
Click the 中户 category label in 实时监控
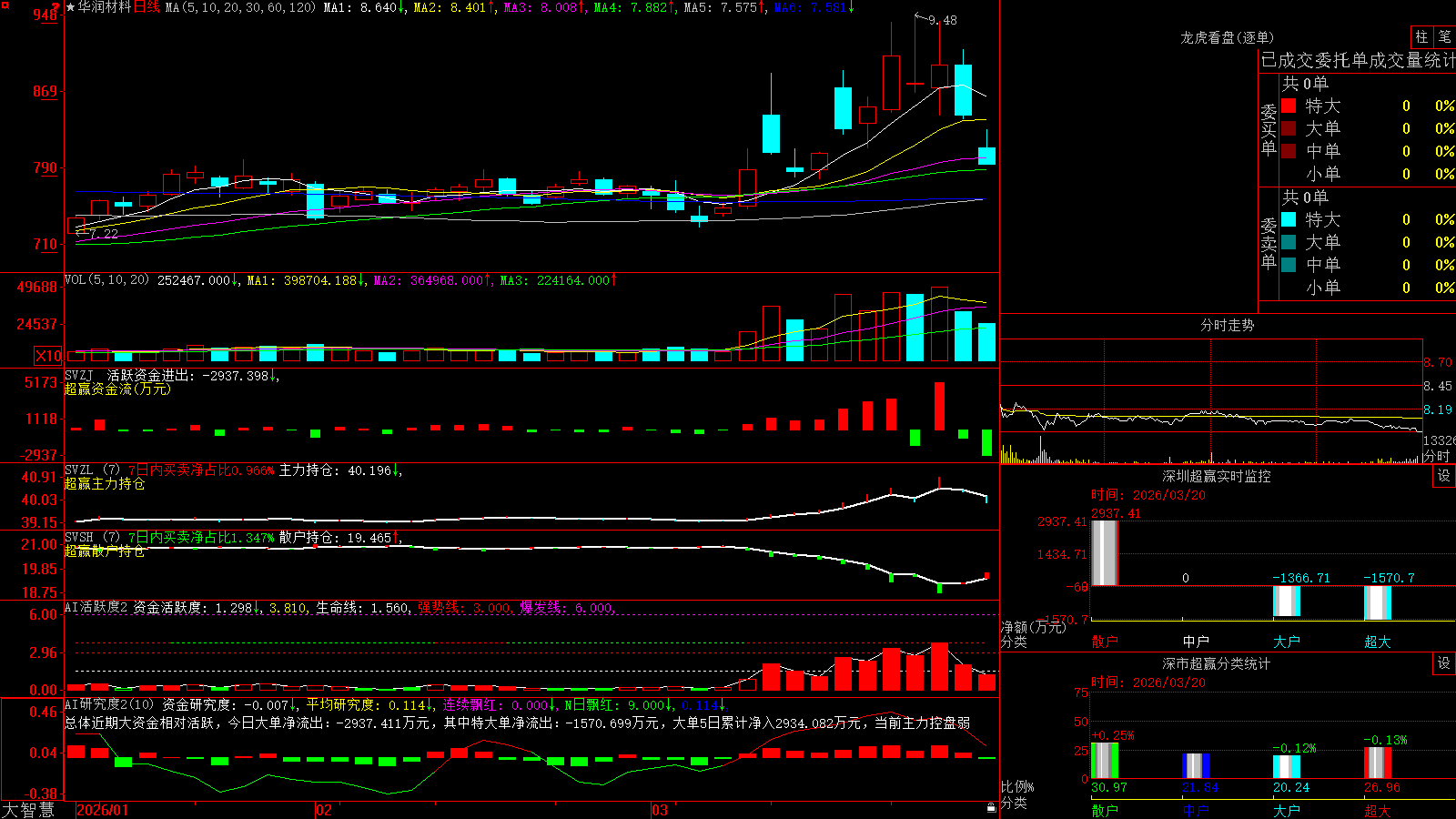point(1196,642)
